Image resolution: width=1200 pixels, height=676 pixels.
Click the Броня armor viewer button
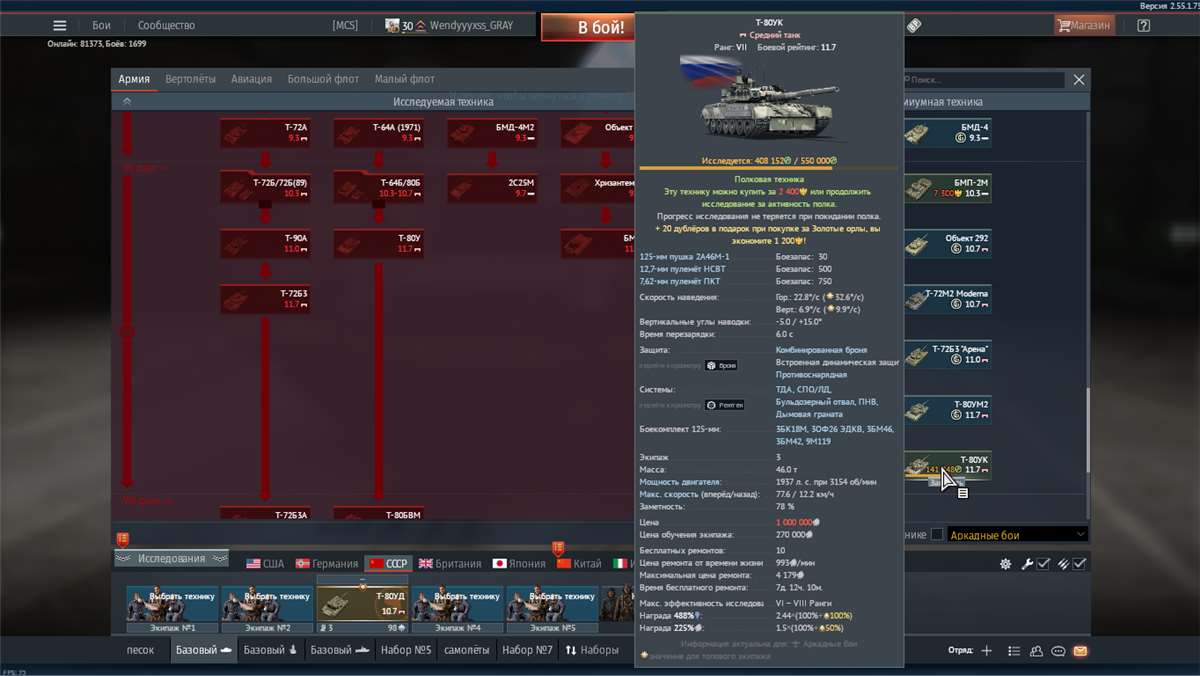(721, 365)
